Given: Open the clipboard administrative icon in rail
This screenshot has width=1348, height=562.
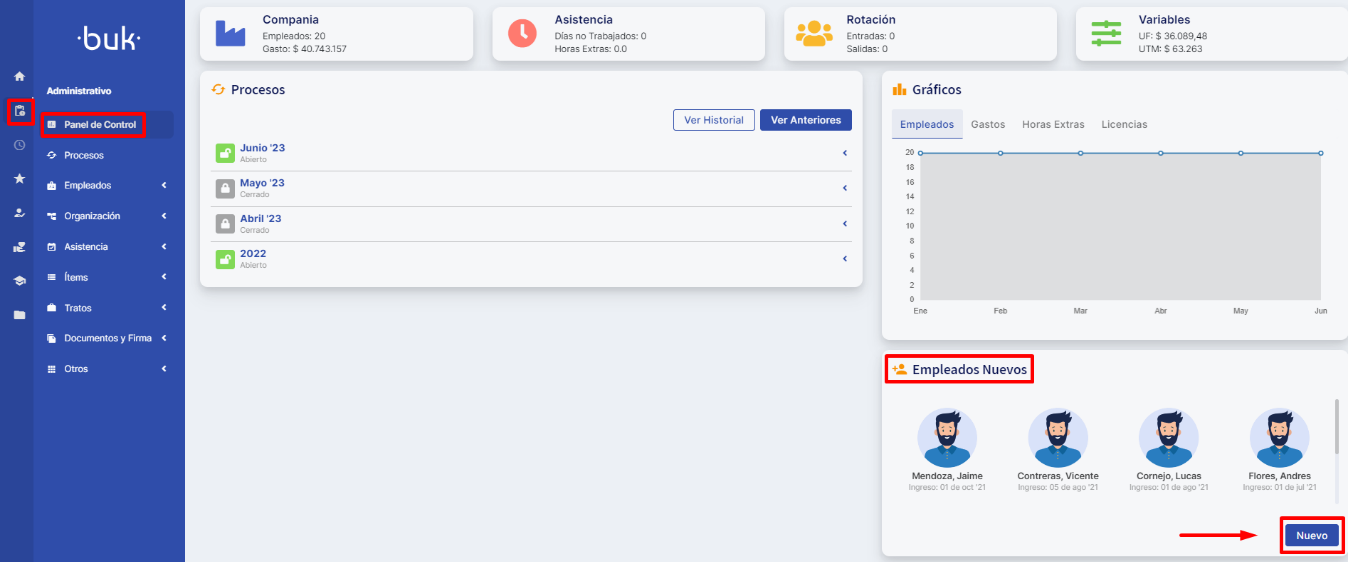Looking at the screenshot, I should (x=20, y=111).
